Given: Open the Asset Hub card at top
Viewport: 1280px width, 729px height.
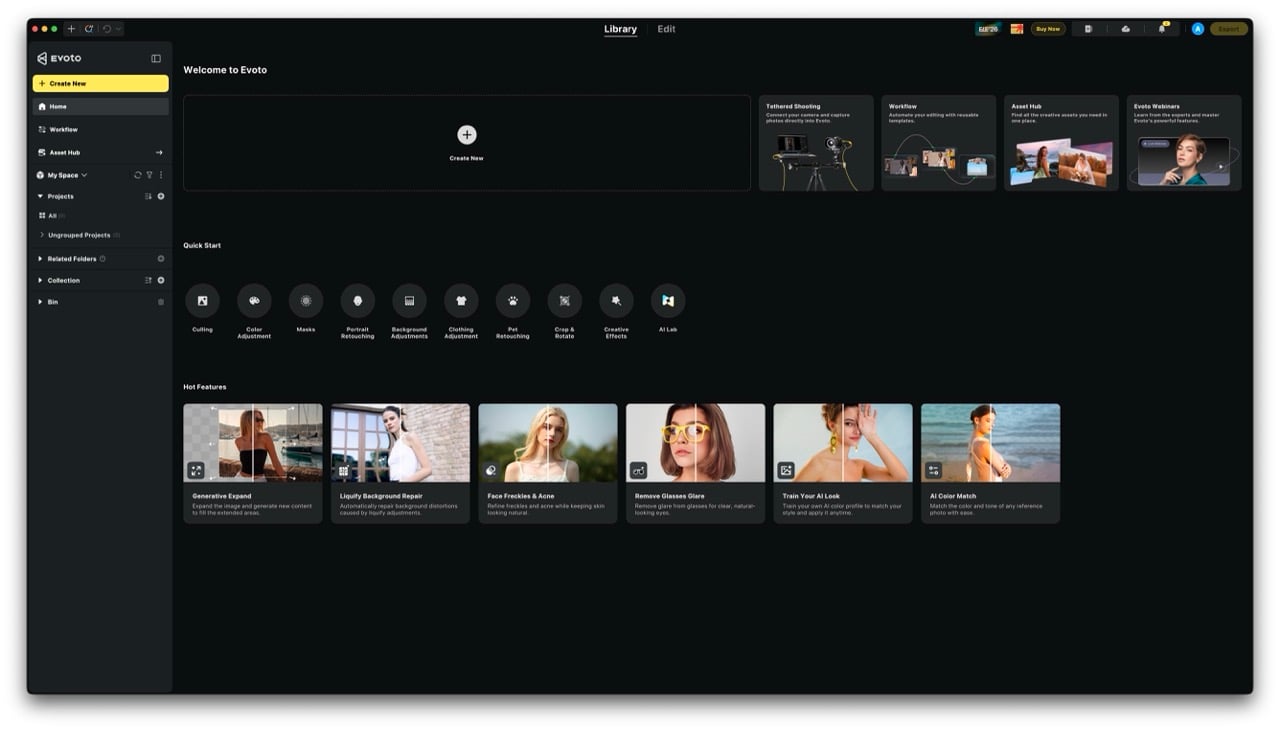Looking at the screenshot, I should 1061,143.
